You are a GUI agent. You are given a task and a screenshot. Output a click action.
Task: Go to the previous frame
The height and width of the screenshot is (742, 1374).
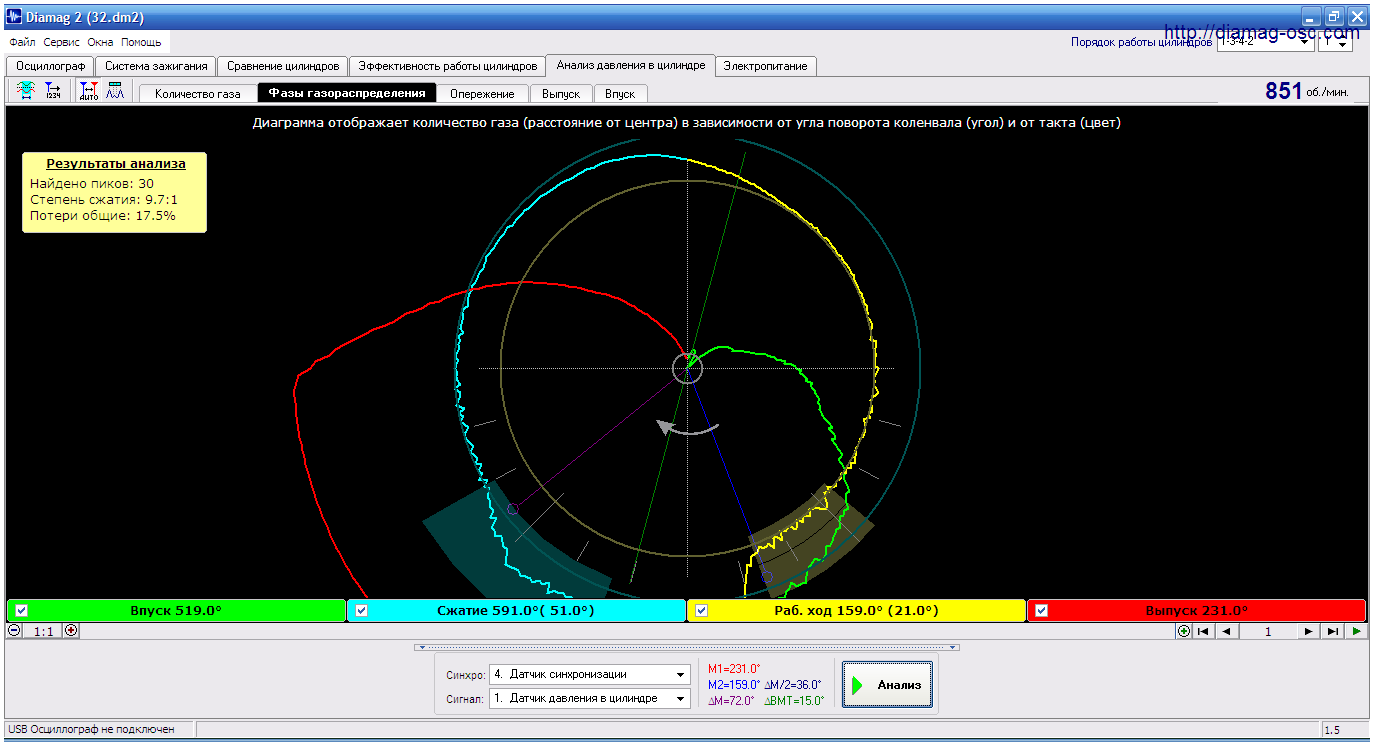click(1226, 631)
